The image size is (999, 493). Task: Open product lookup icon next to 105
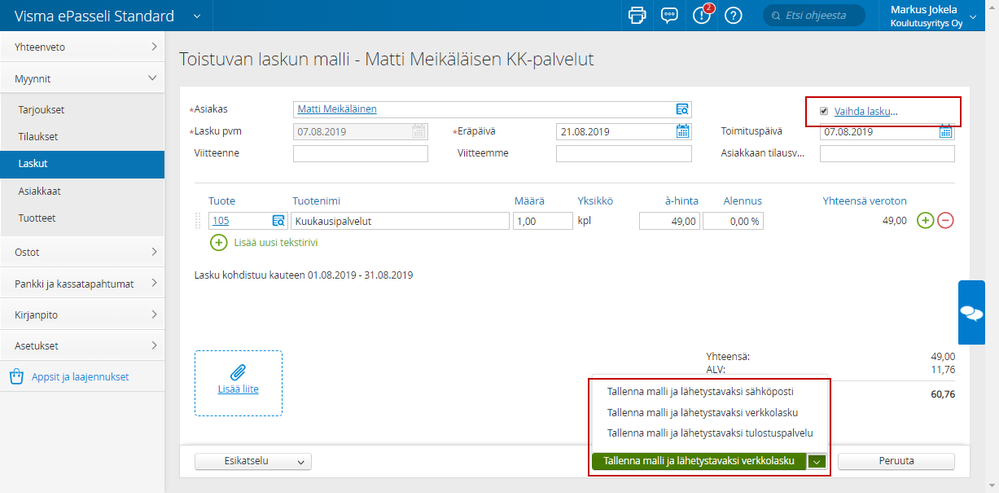(x=278, y=221)
